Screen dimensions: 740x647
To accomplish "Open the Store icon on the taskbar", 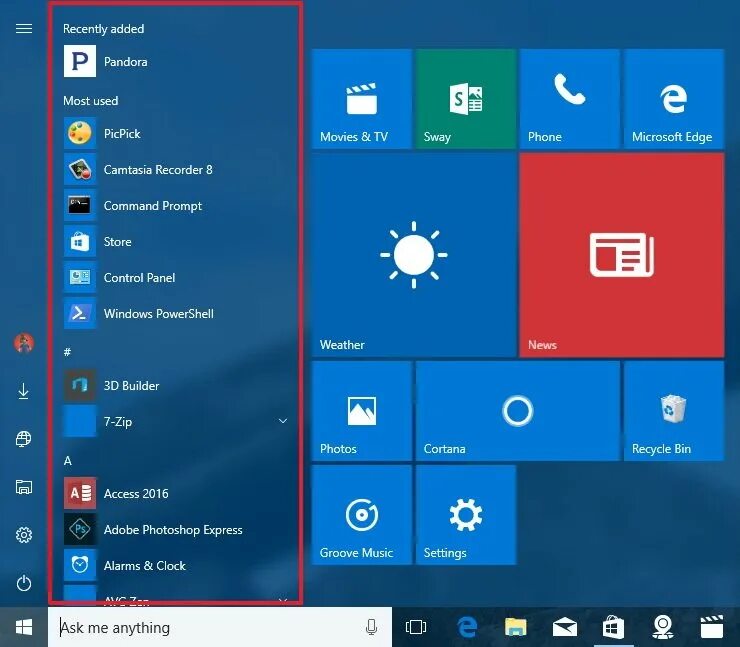I will pyautogui.click(x=614, y=627).
